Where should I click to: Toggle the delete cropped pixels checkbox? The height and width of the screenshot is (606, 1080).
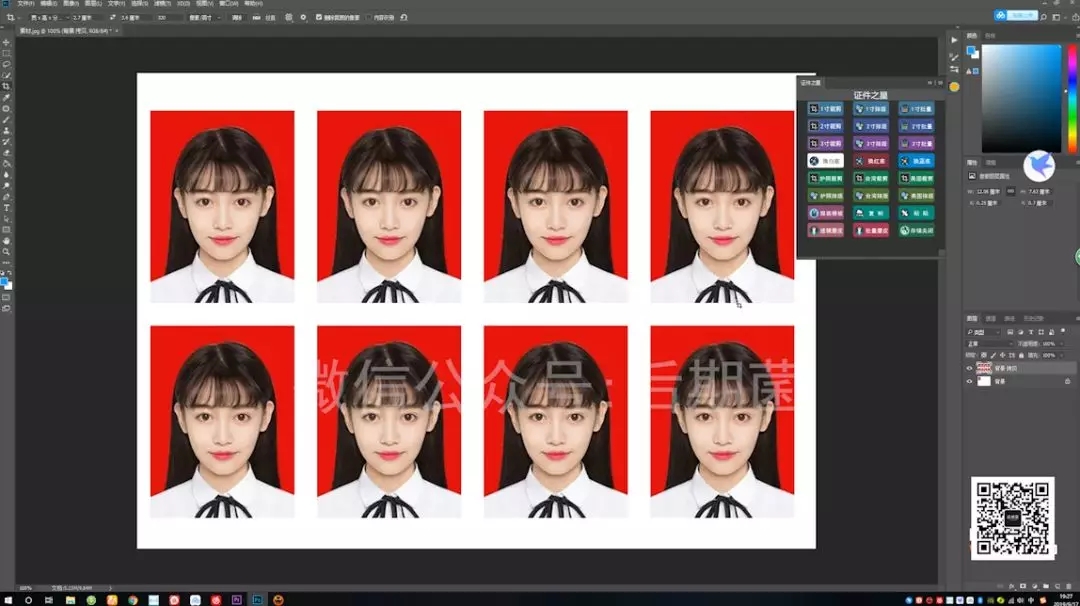[x=319, y=17]
